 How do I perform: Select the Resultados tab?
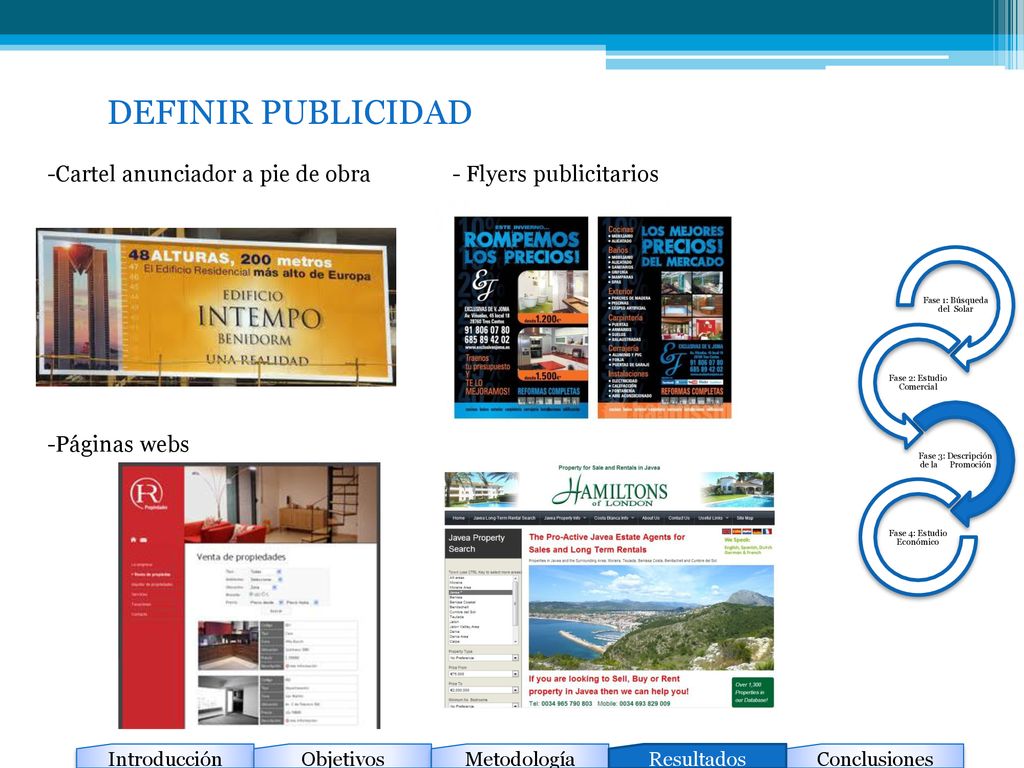click(697, 757)
